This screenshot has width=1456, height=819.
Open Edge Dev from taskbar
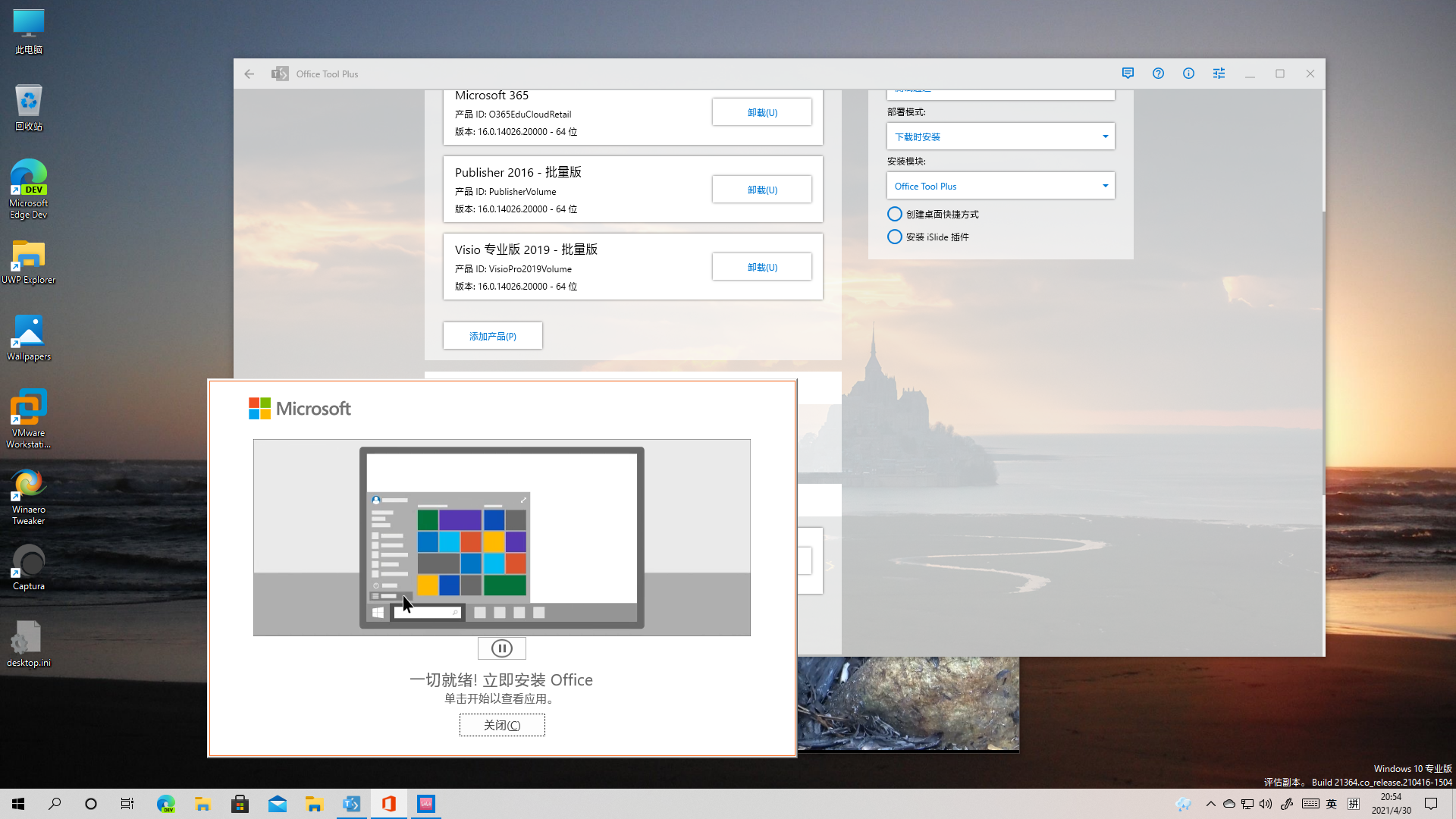point(165,804)
